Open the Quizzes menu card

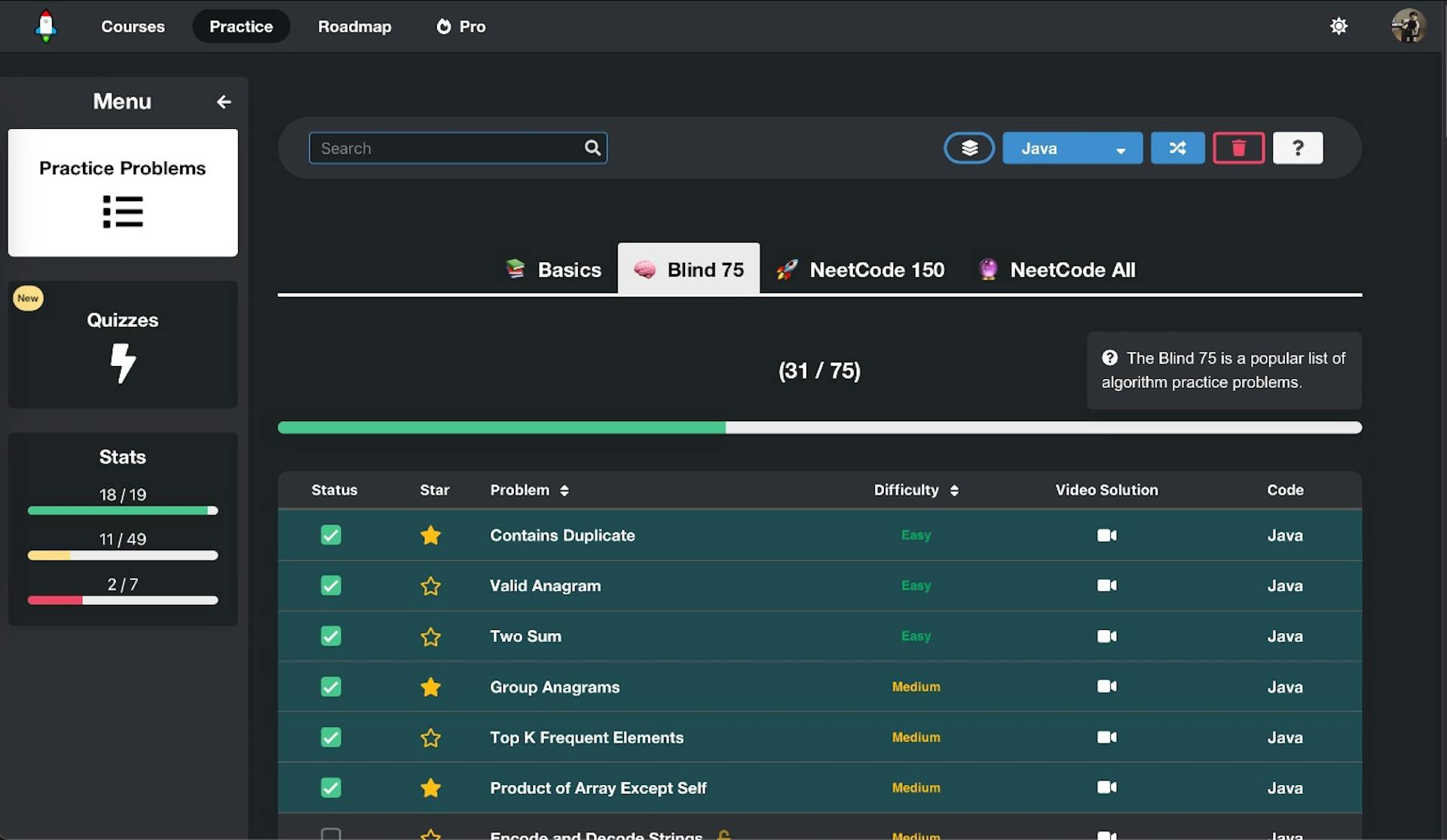tap(123, 344)
